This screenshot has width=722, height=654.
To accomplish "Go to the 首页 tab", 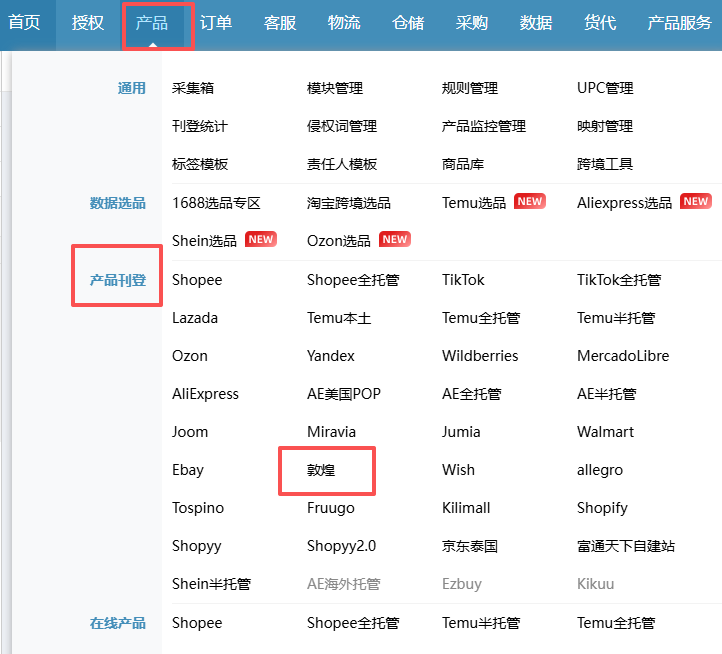I will click(24, 22).
